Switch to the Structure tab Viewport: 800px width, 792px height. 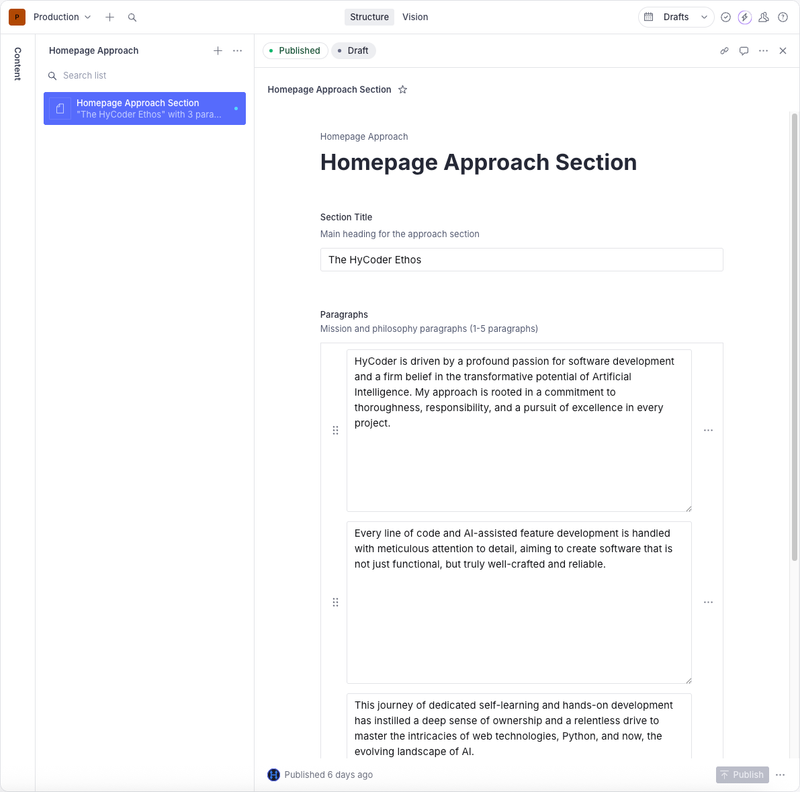(x=369, y=17)
